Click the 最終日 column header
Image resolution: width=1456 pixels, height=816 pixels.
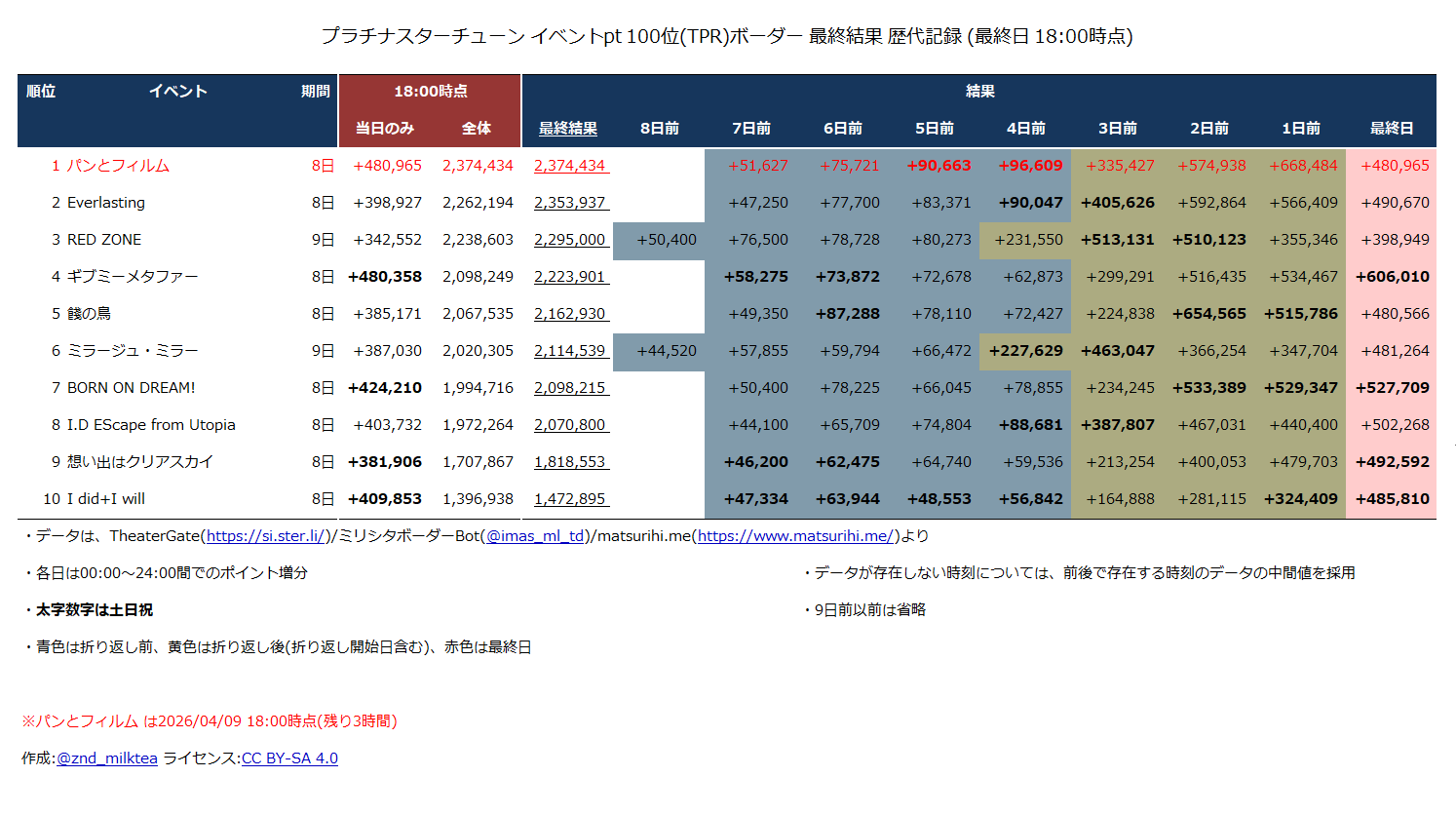[1392, 129]
